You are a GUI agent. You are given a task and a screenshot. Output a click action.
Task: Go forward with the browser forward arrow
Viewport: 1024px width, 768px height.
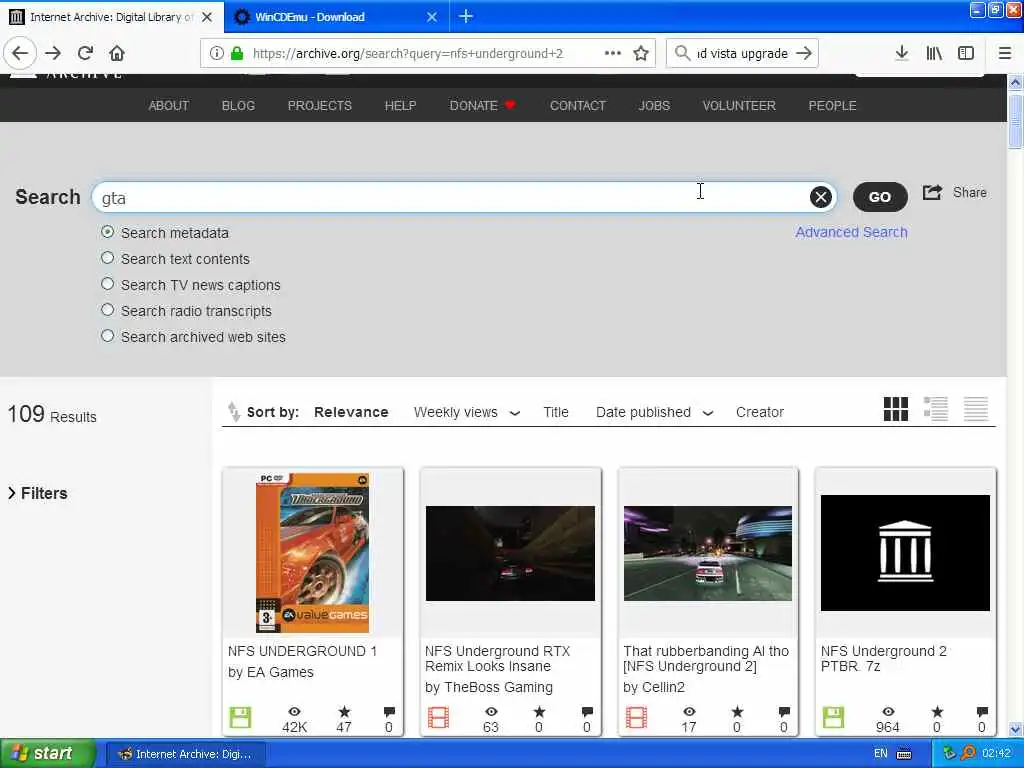53,53
